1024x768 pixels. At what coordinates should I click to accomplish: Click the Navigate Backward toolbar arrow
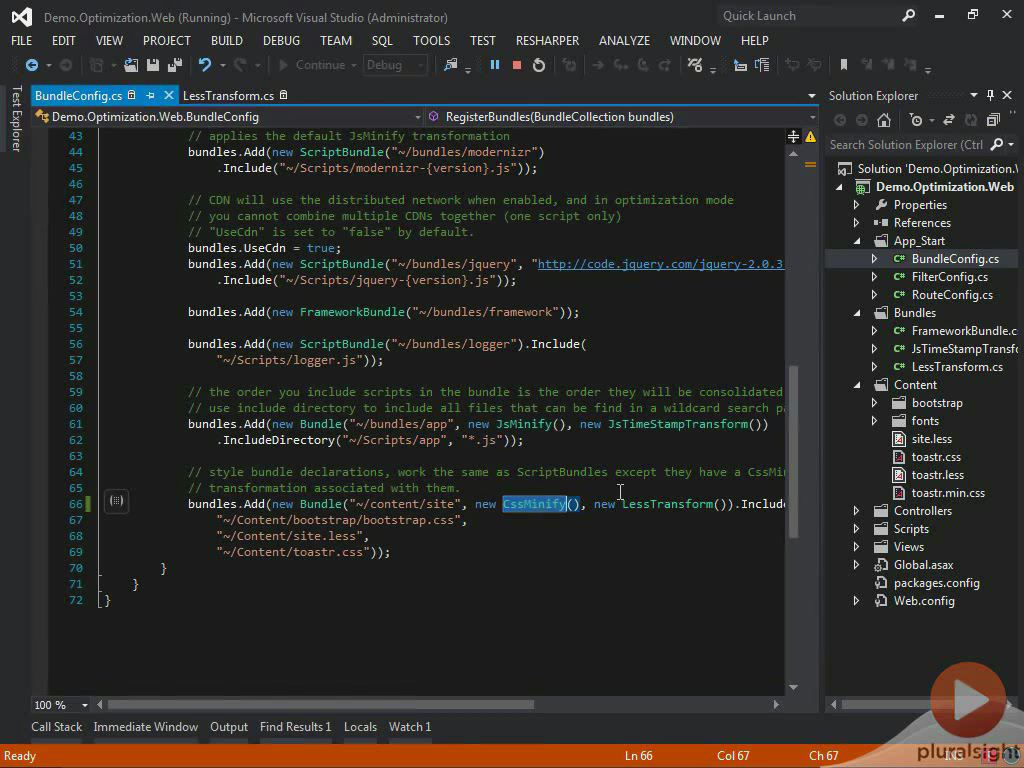[x=32, y=65]
